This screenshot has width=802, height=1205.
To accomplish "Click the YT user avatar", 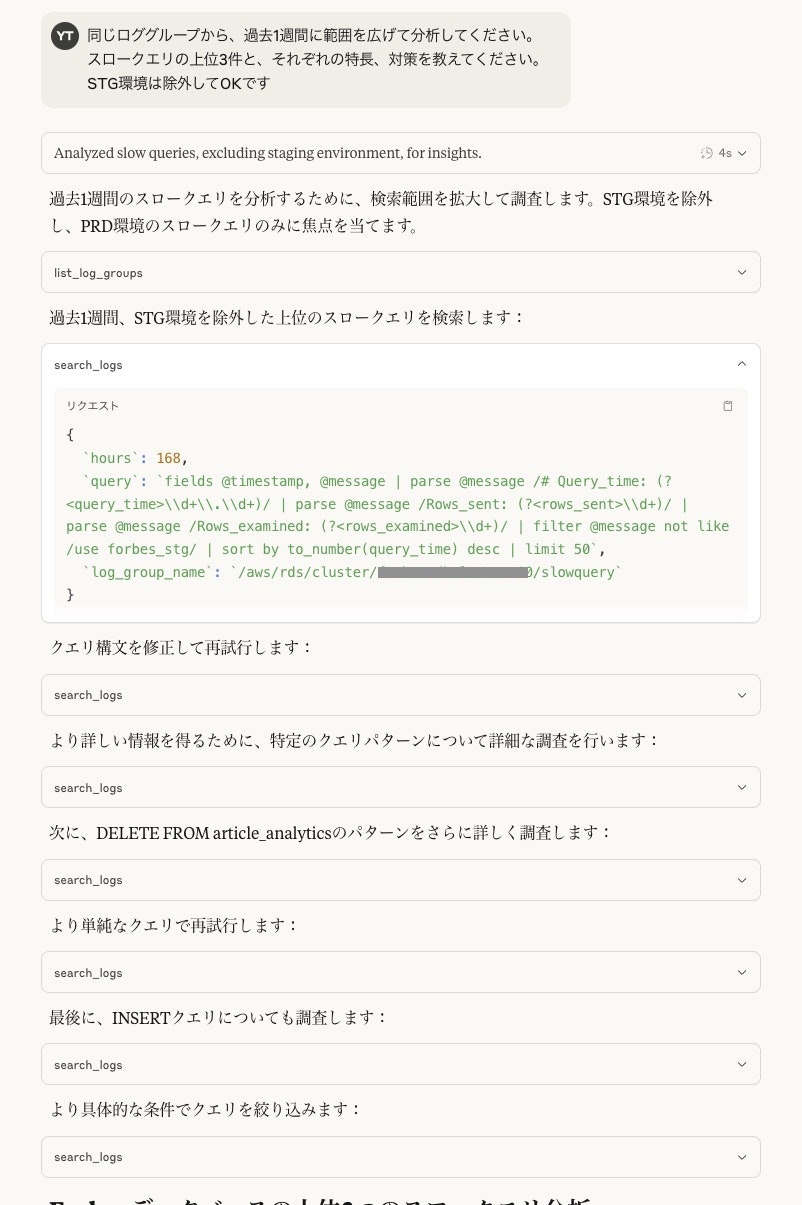I will 65,35.
